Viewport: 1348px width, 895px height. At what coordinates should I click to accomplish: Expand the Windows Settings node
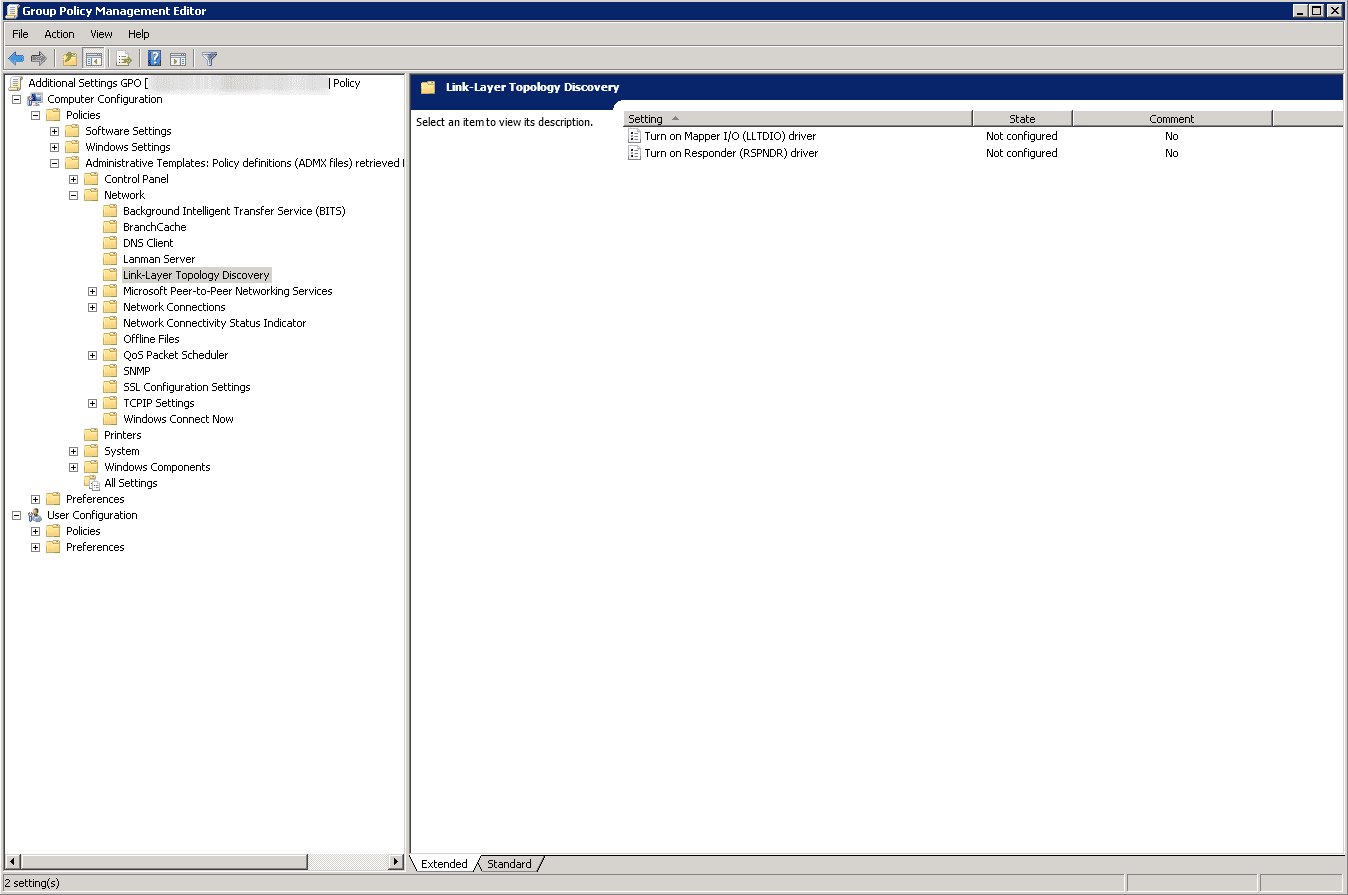tap(54, 147)
